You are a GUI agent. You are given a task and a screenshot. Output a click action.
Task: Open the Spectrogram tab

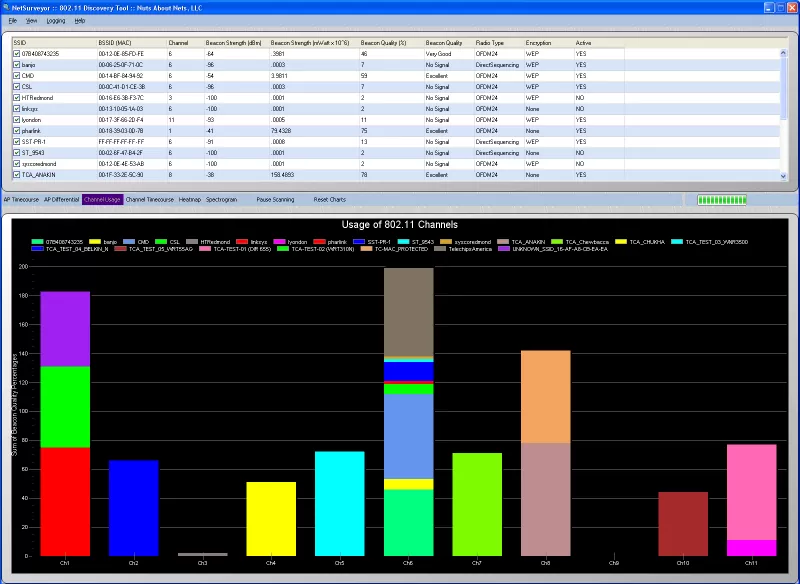tap(221, 199)
